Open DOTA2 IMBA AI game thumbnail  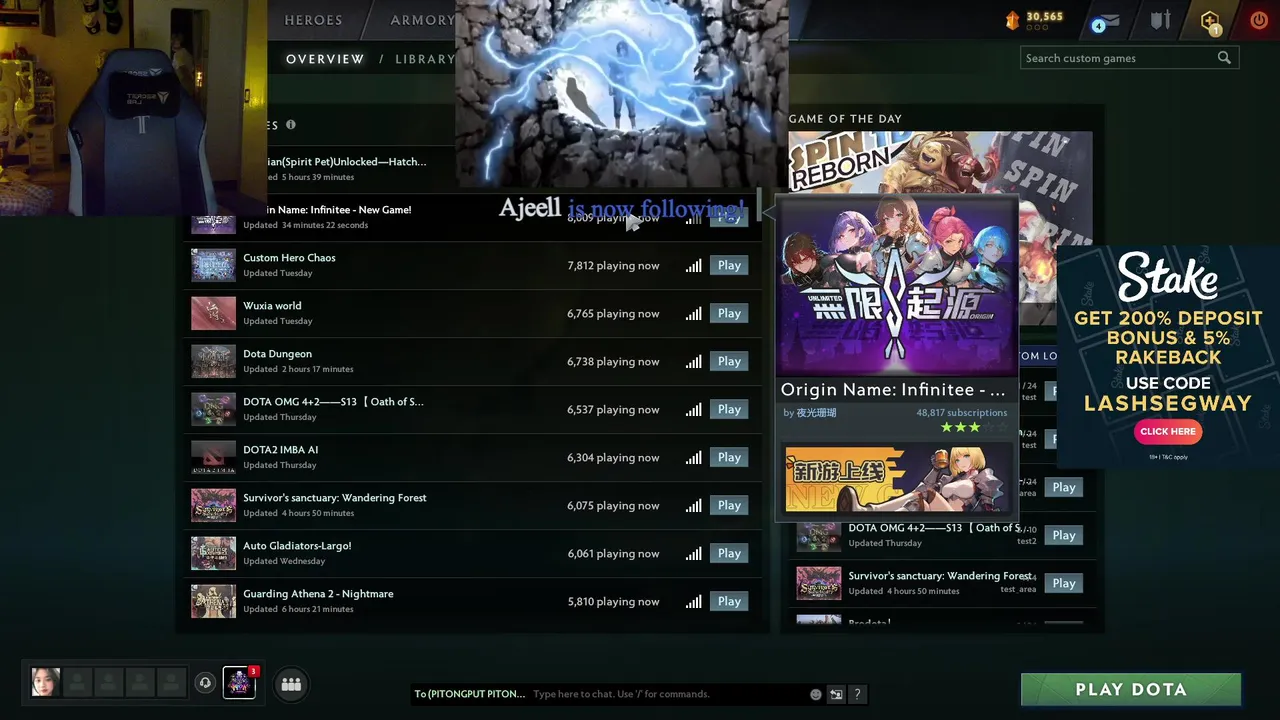[x=213, y=457]
